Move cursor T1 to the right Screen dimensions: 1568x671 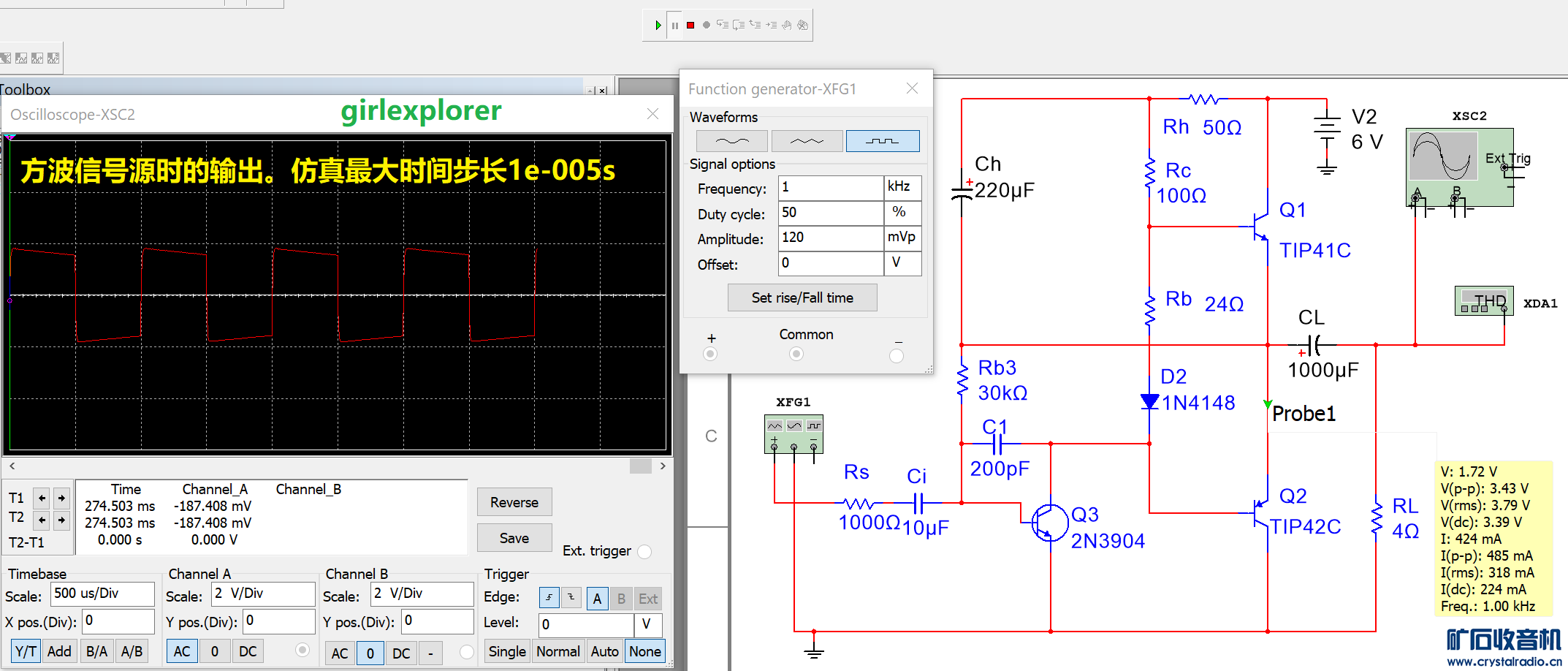(x=62, y=498)
